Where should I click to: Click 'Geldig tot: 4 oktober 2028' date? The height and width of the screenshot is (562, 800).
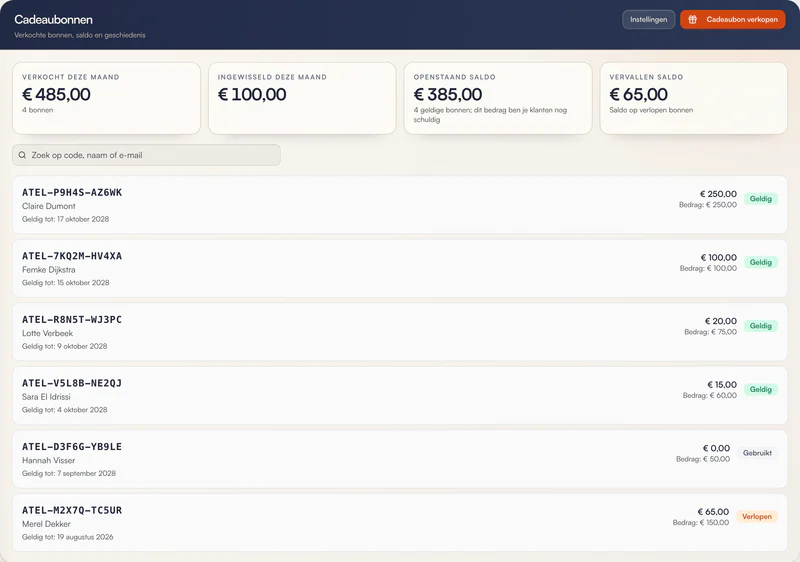pyautogui.click(x=64, y=410)
